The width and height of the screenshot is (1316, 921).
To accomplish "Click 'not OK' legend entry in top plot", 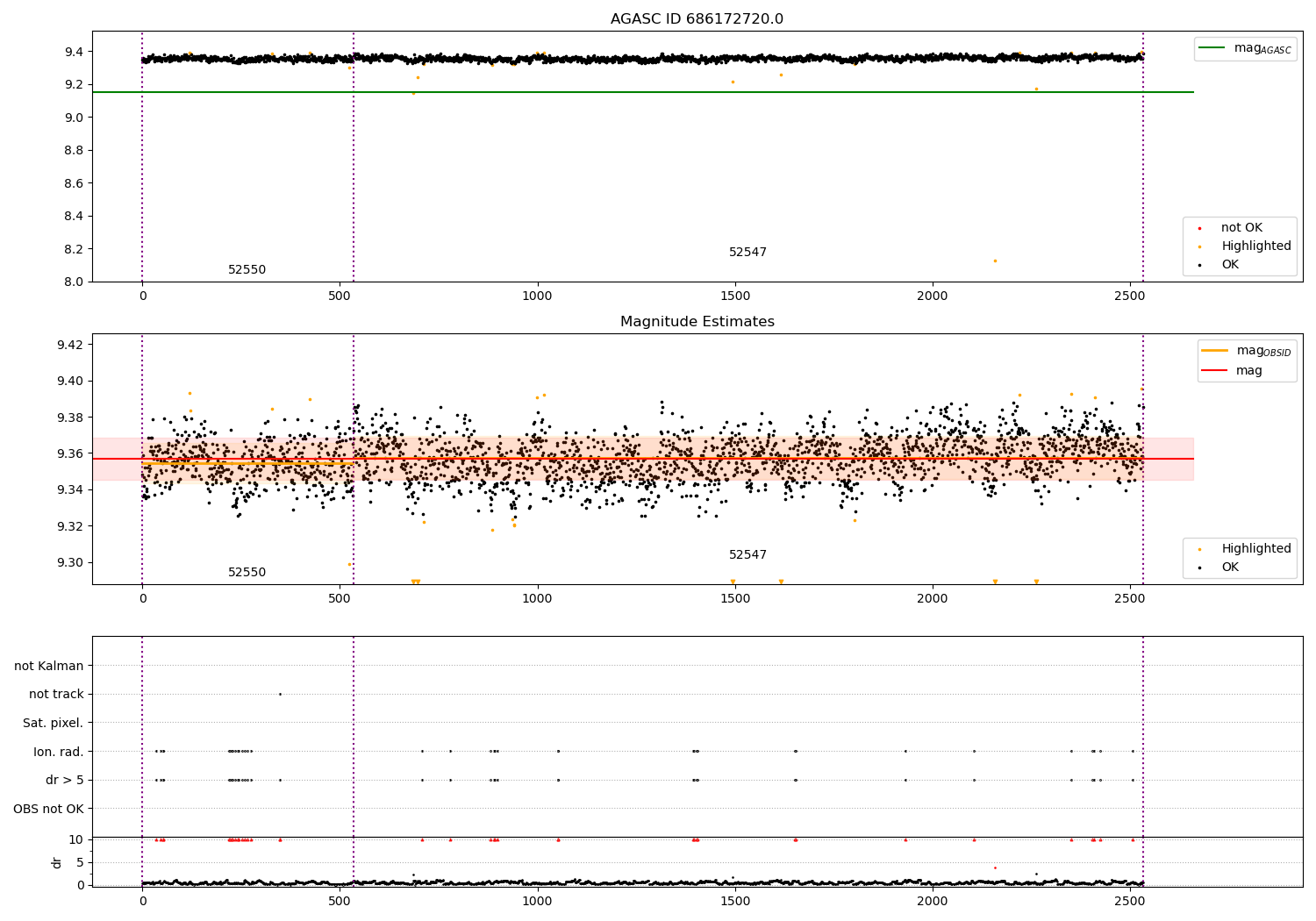I will 1241,228.
